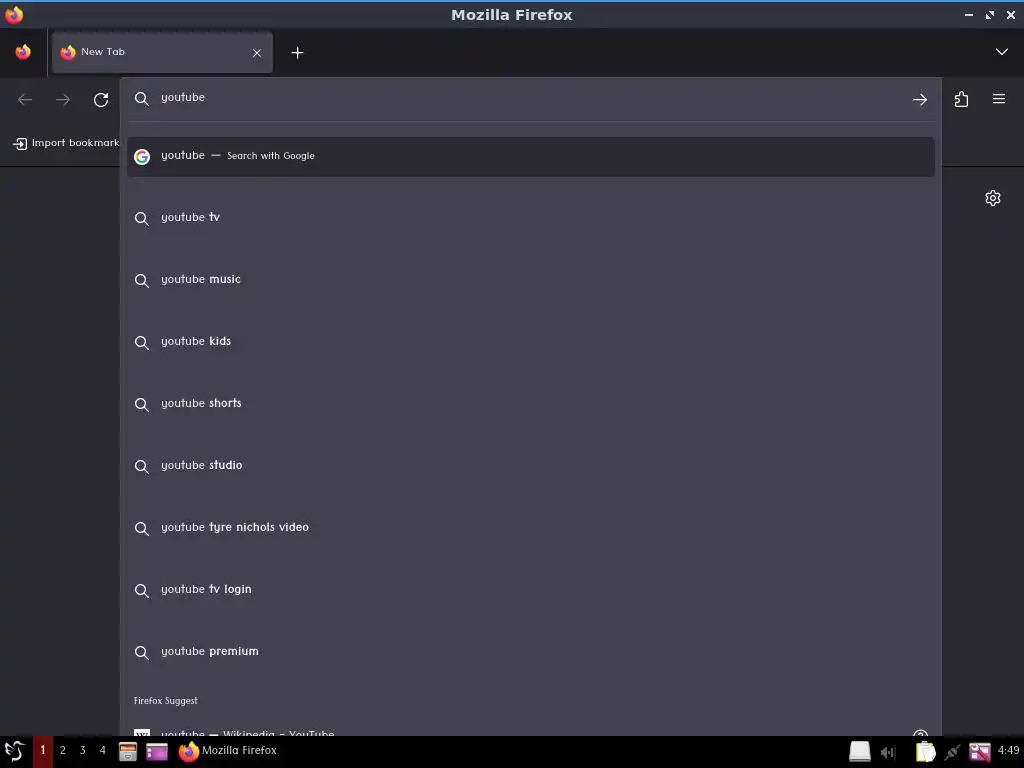
Task: Click the Firefox logo in the title bar
Action: [x=14, y=14]
